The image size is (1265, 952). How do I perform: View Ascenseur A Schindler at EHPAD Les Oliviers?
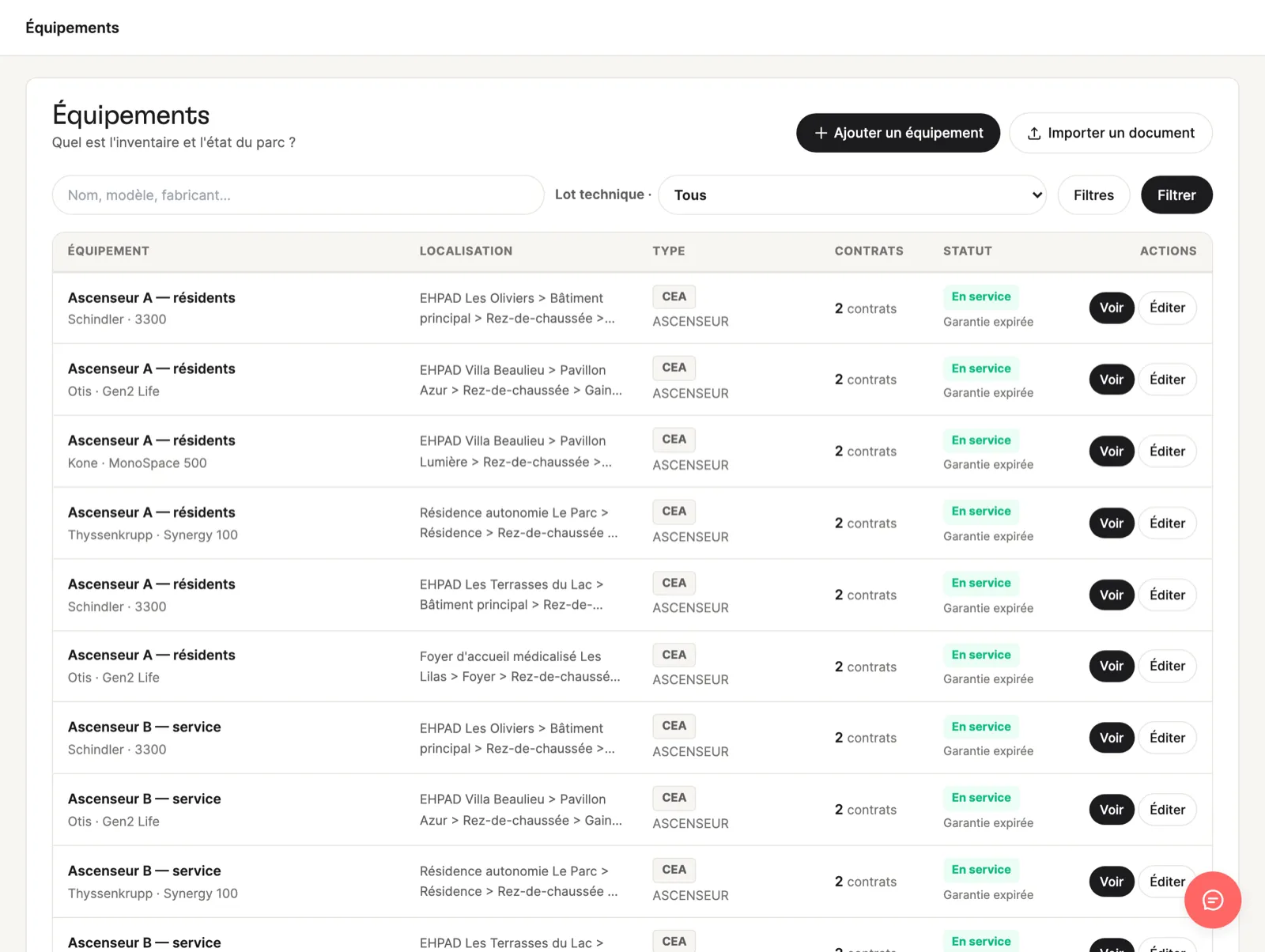tap(1112, 308)
